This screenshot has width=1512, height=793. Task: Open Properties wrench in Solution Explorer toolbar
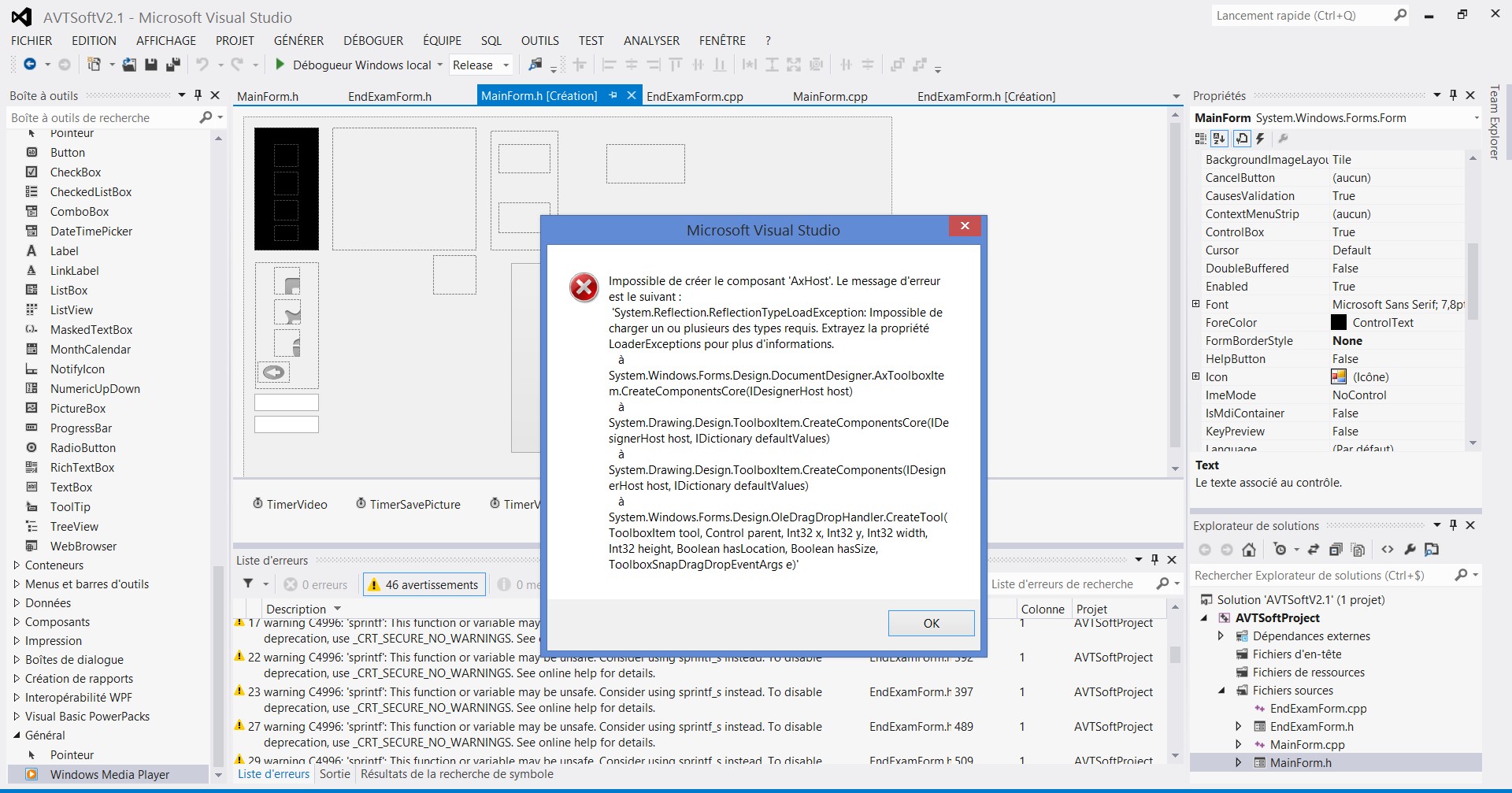[x=1410, y=550]
